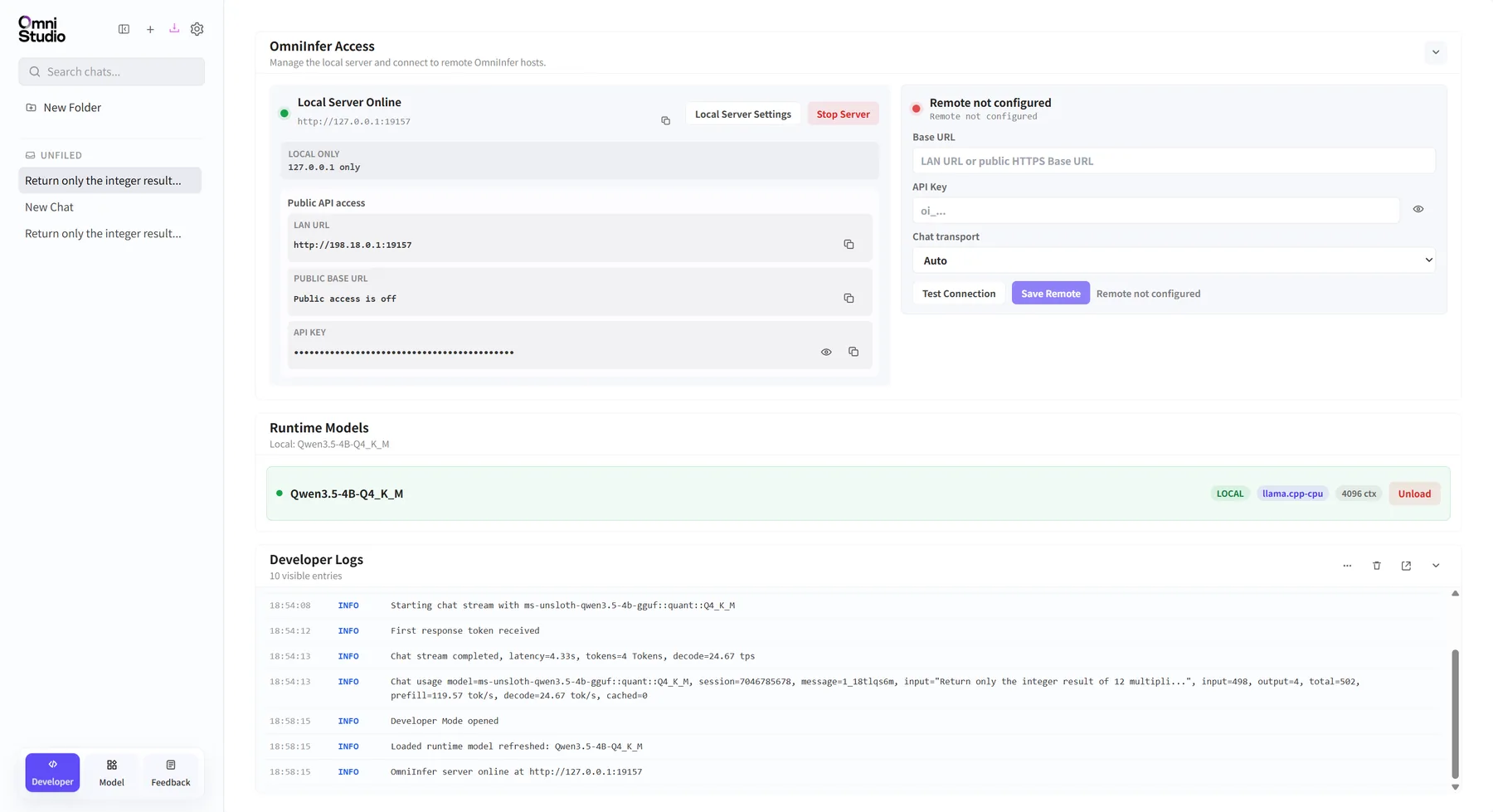The image size is (1493, 812).
Task: Open the settings gear icon
Action: pyautogui.click(x=197, y=29)
